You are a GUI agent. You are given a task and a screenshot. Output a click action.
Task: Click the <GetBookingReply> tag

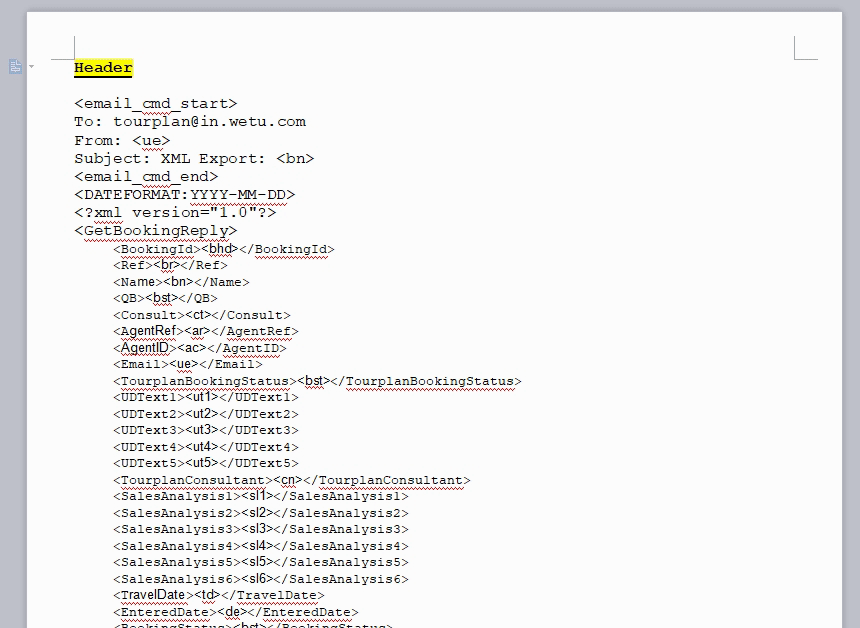click(156, 231)
